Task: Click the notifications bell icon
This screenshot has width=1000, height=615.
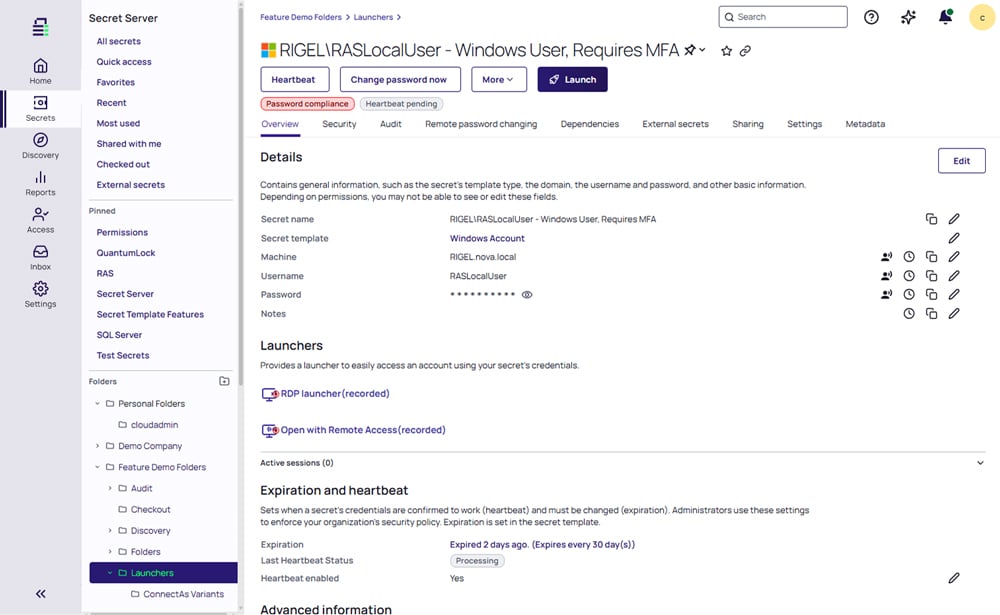Action: click(945, 17)
